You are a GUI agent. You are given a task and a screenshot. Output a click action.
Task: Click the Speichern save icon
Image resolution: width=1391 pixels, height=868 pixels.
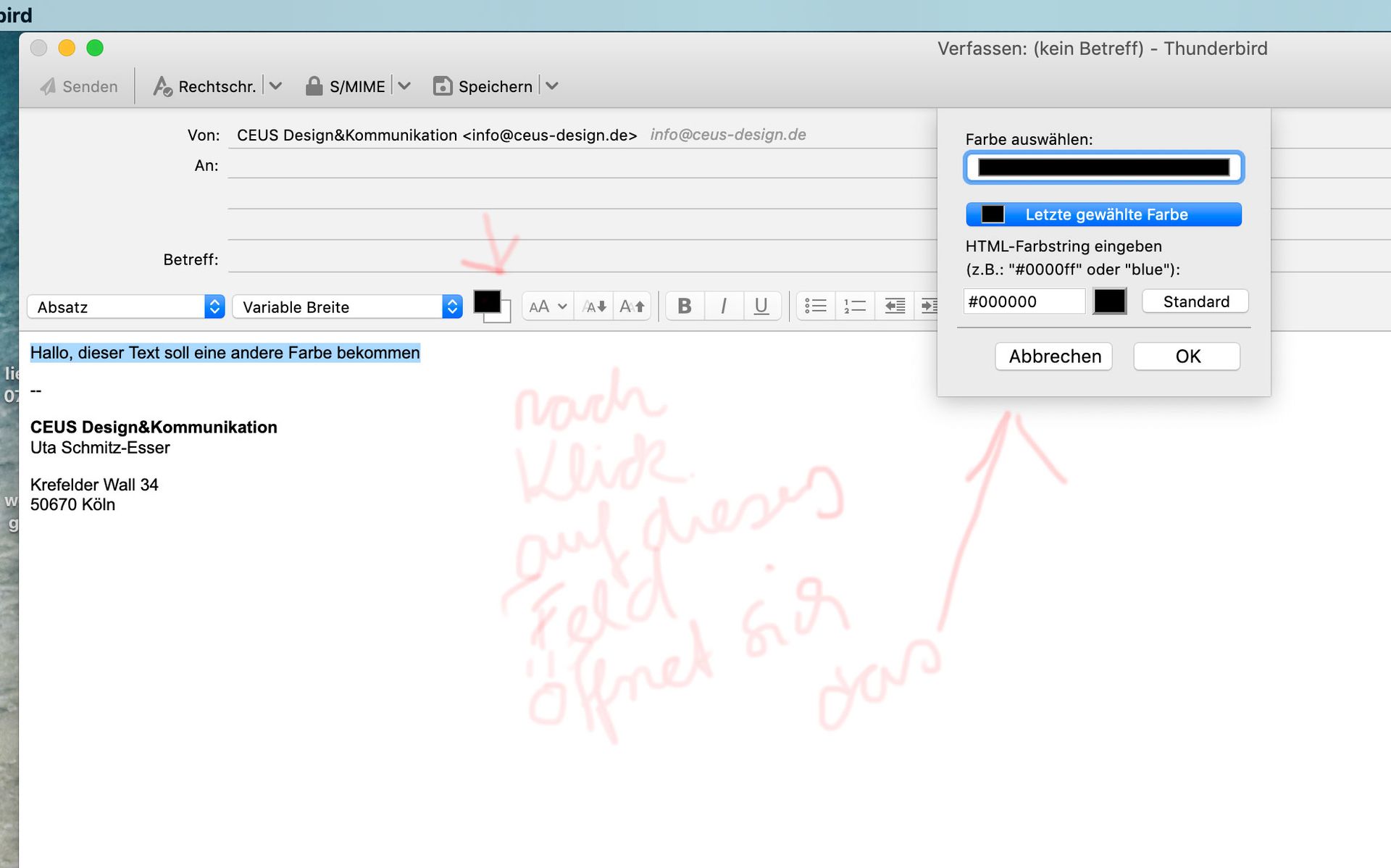click(442, 86)
